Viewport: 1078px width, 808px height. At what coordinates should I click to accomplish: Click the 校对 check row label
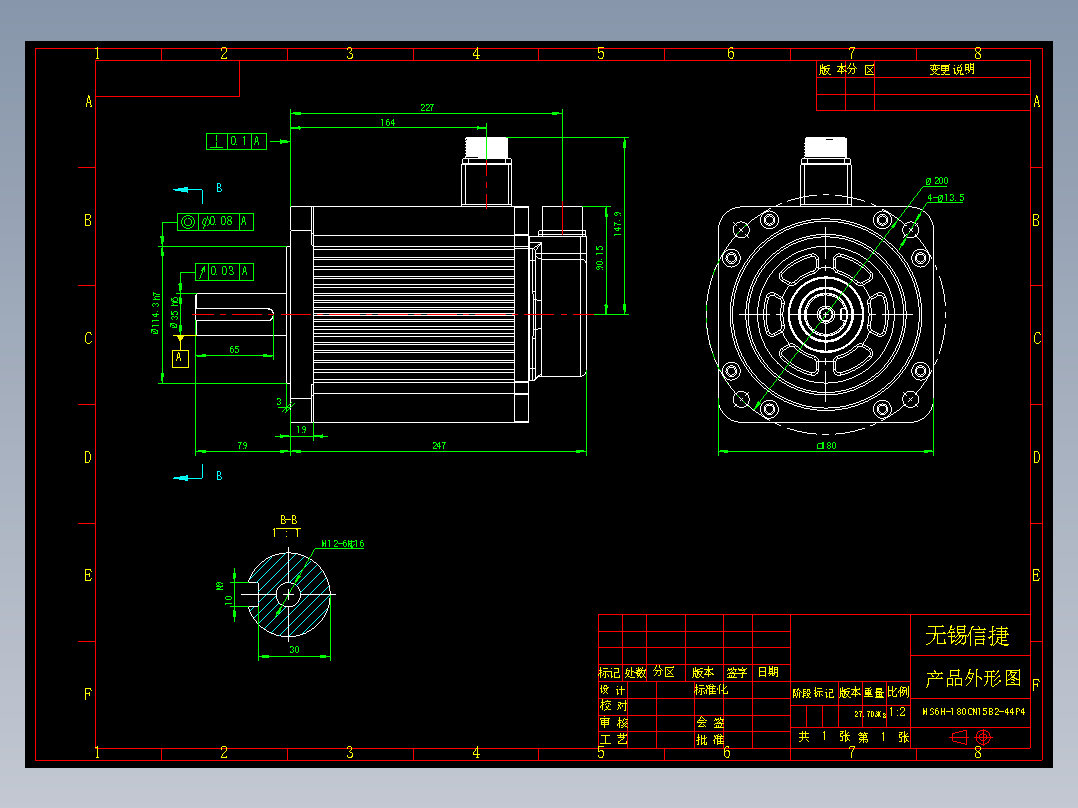coord(613,706)
